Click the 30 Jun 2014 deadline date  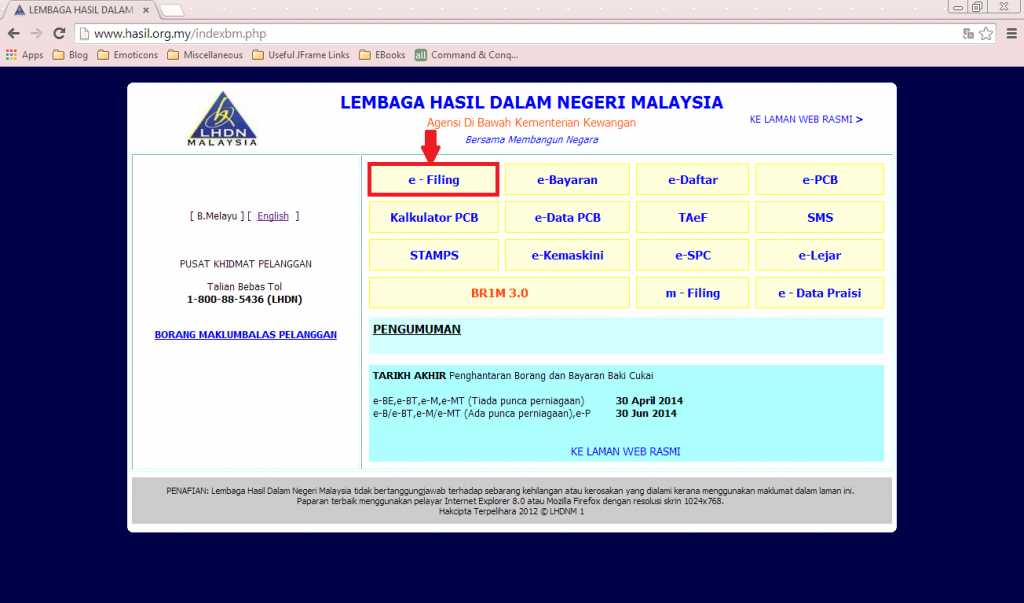[645, 413]
